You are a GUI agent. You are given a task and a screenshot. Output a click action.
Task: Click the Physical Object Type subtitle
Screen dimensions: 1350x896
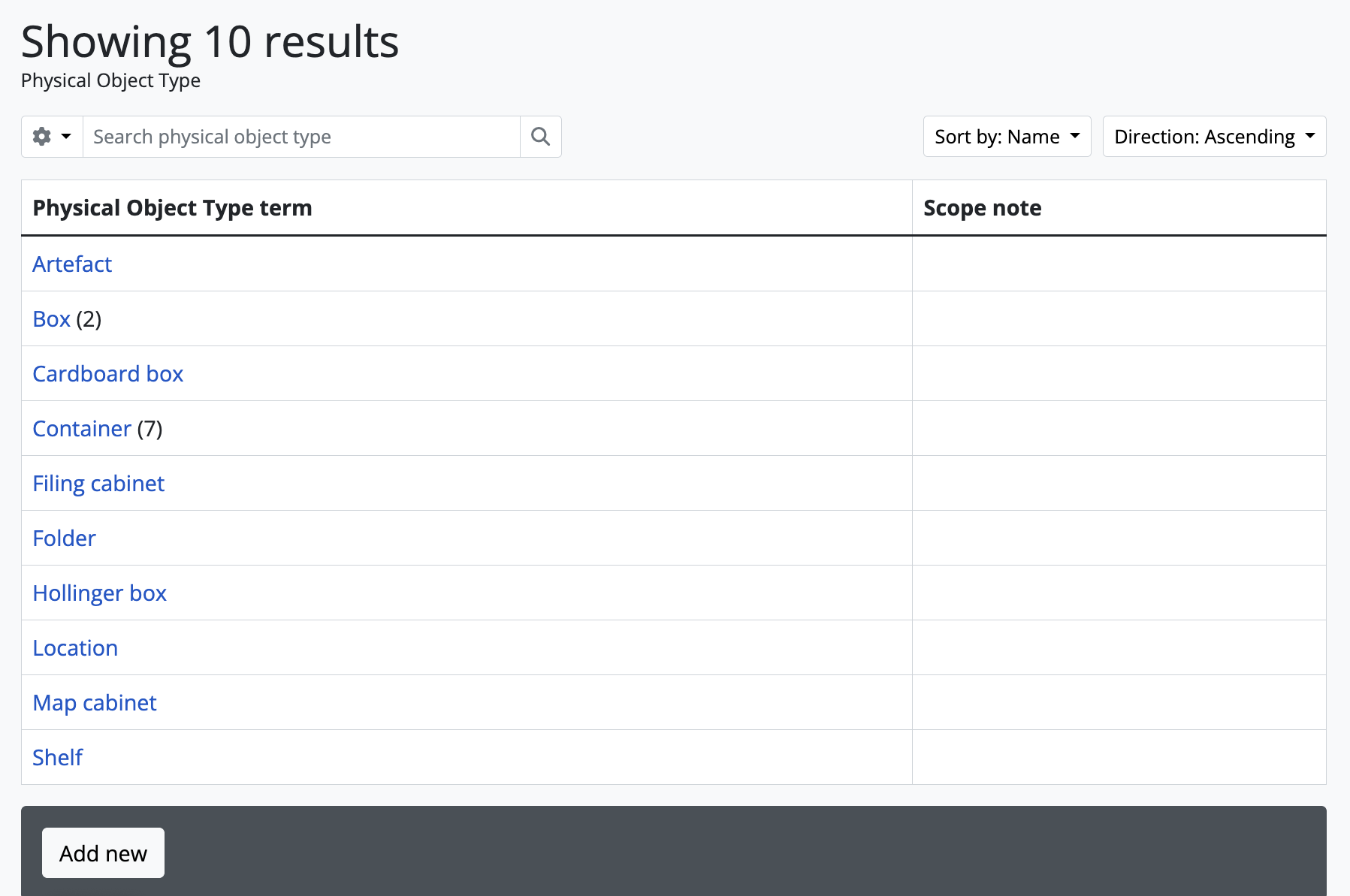[x=110, y=80]
